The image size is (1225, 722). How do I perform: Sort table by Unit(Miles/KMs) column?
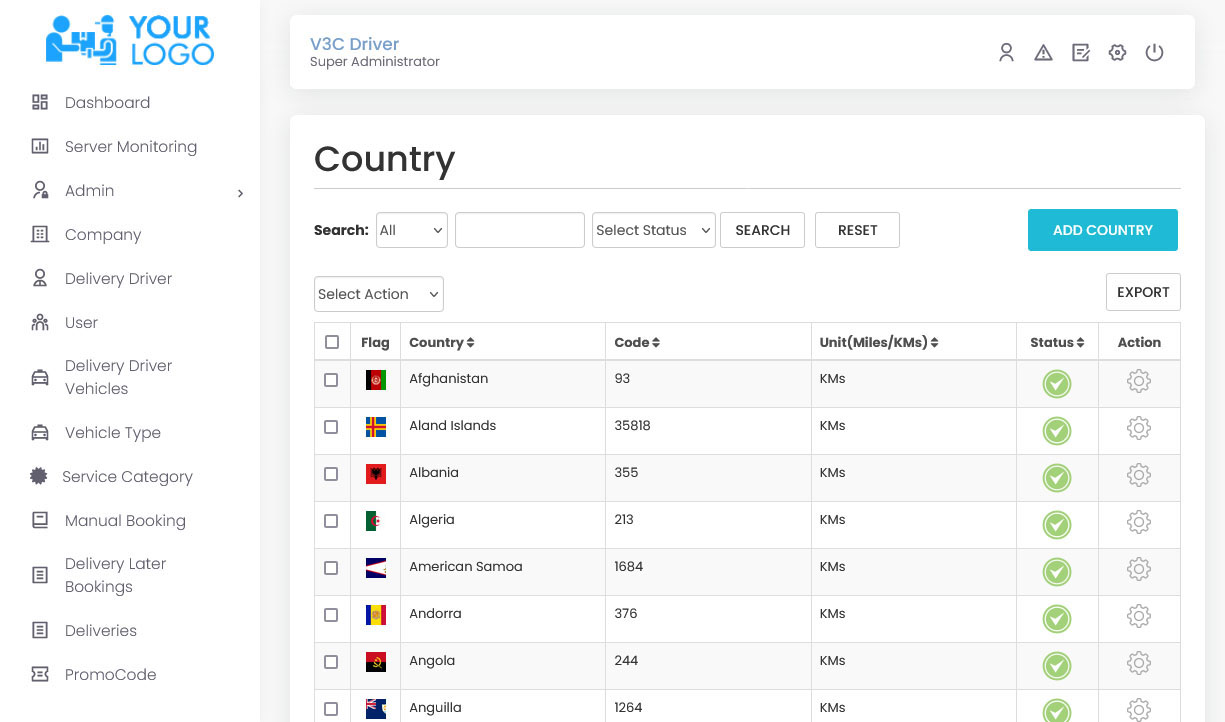click(879, 342)
